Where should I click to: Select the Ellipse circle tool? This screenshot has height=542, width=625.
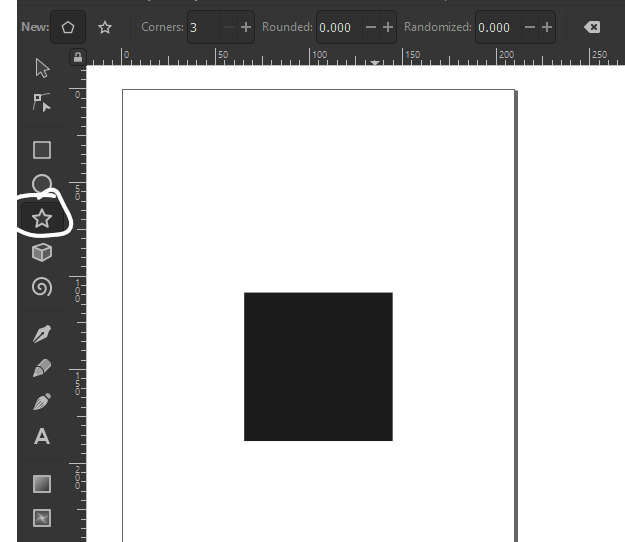42,184
